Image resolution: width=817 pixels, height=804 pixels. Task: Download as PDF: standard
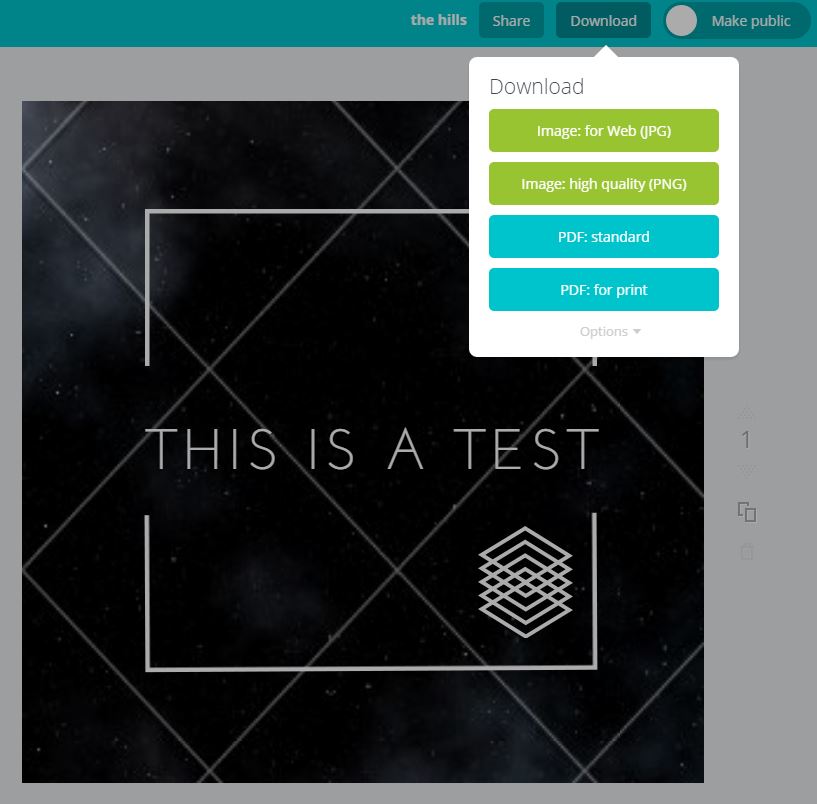(x=603, y=237)
